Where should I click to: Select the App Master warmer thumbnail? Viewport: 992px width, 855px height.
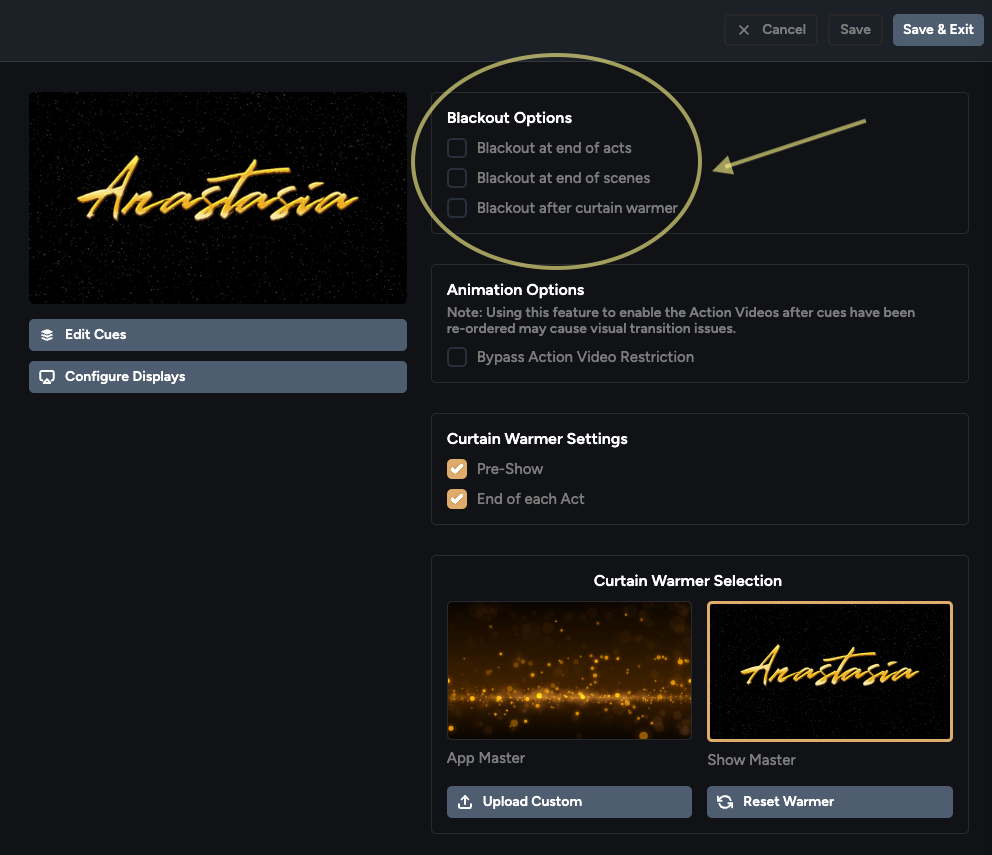pyautogui.click(x=569, y=670)
